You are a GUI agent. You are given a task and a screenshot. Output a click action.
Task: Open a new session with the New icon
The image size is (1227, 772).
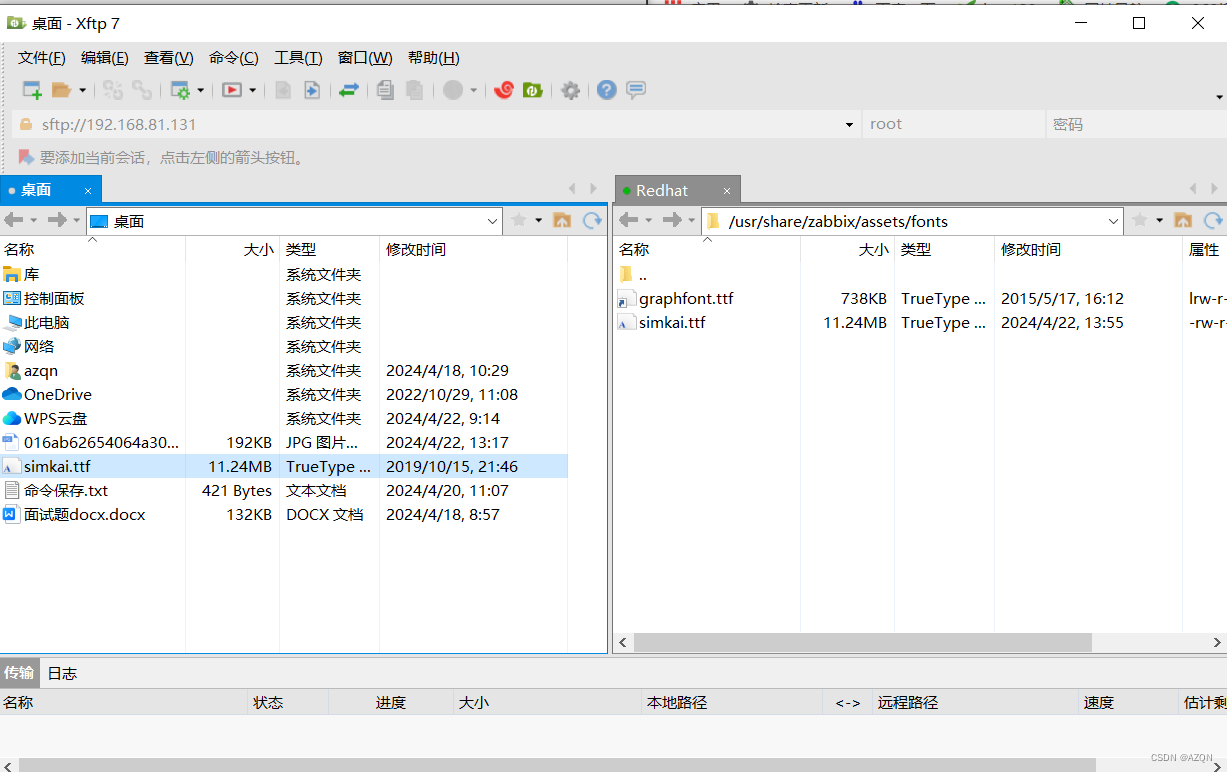point(31,90)
